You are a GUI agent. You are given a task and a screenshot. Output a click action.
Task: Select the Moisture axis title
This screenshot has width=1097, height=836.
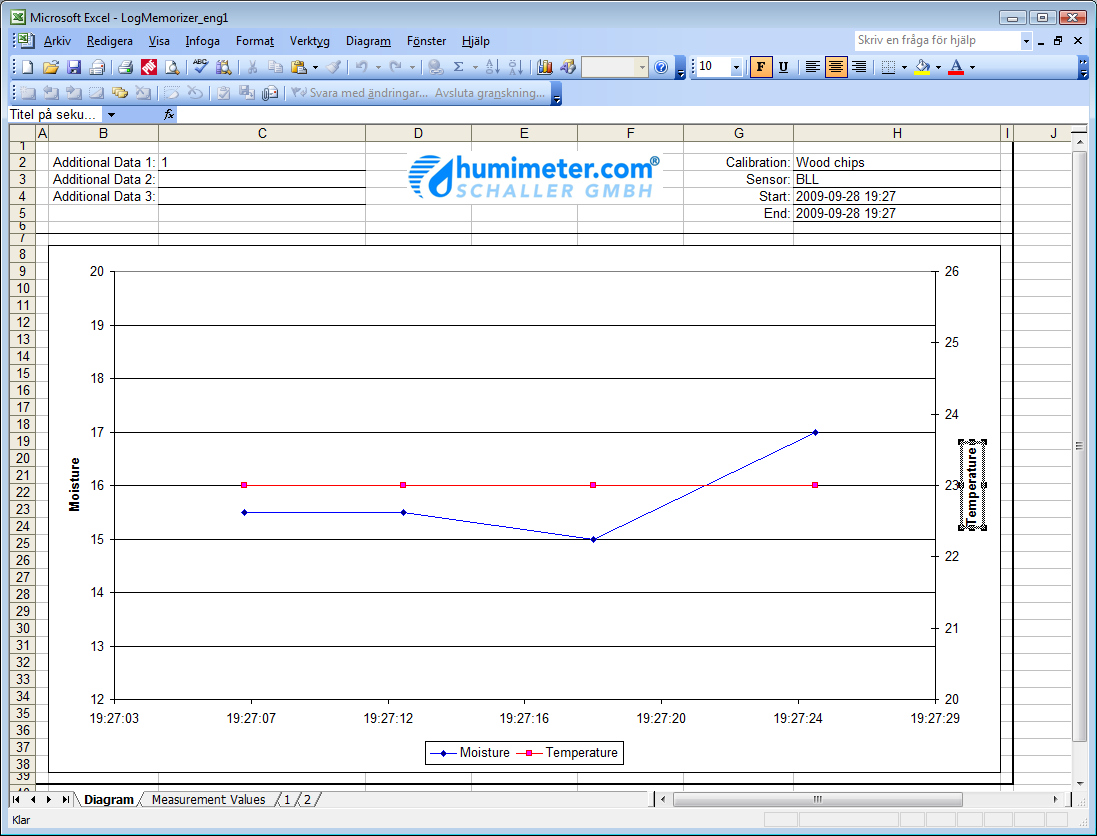pos(75,485)
